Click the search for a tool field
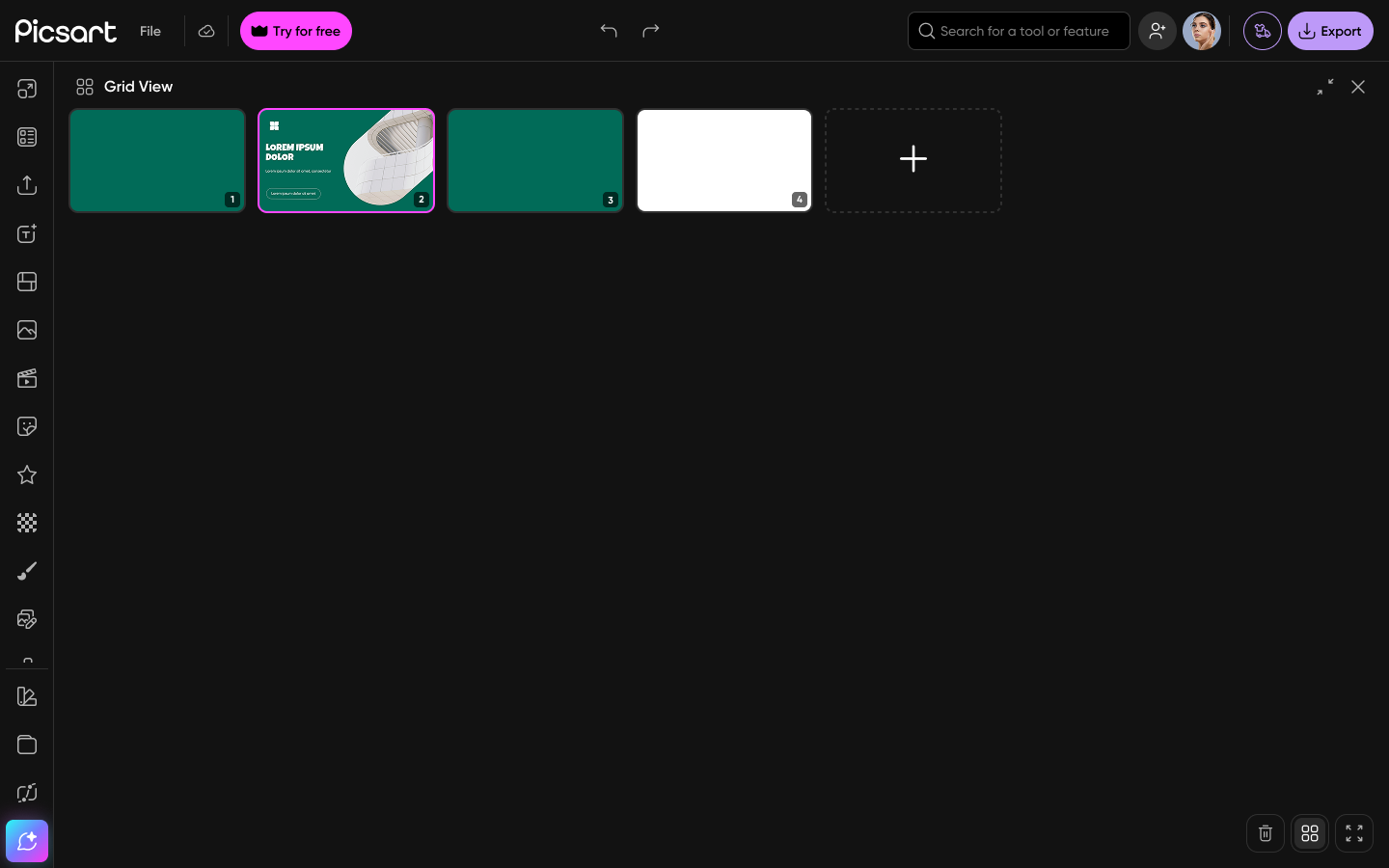This screenshot has width=1389, height=868. (x=1019, y=31)
